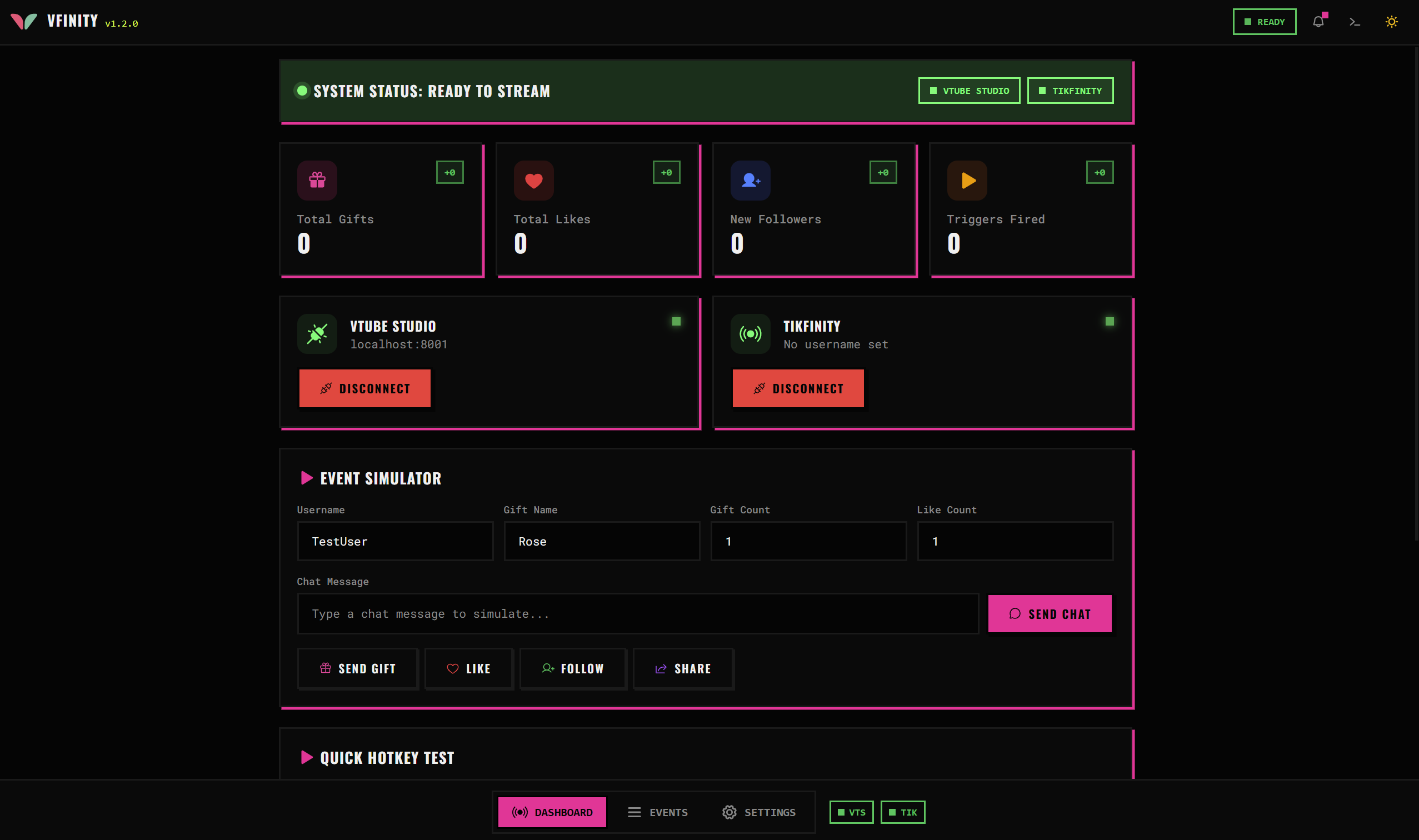Click the Triggers Fired play icon
1419x840 pixels.
click(967, 181)
